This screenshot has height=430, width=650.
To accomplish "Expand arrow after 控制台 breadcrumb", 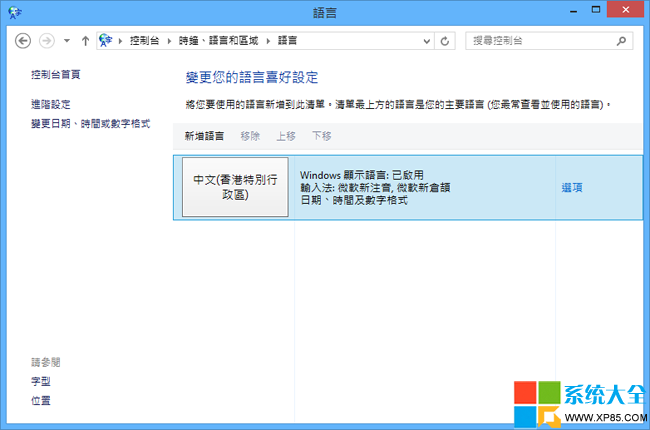I will coord(169,41).
